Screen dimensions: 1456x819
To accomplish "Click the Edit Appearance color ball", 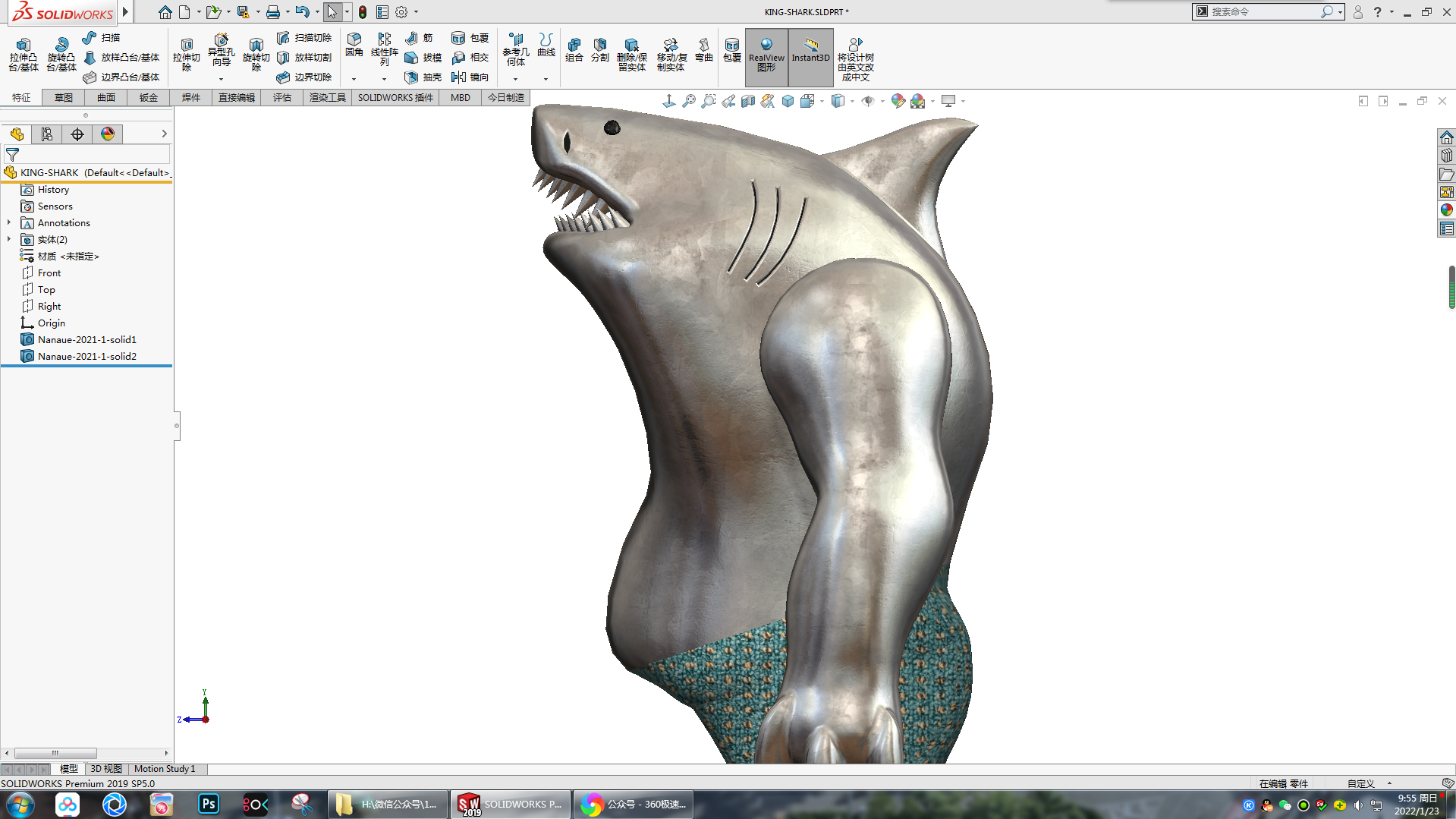I will [898, 101].
